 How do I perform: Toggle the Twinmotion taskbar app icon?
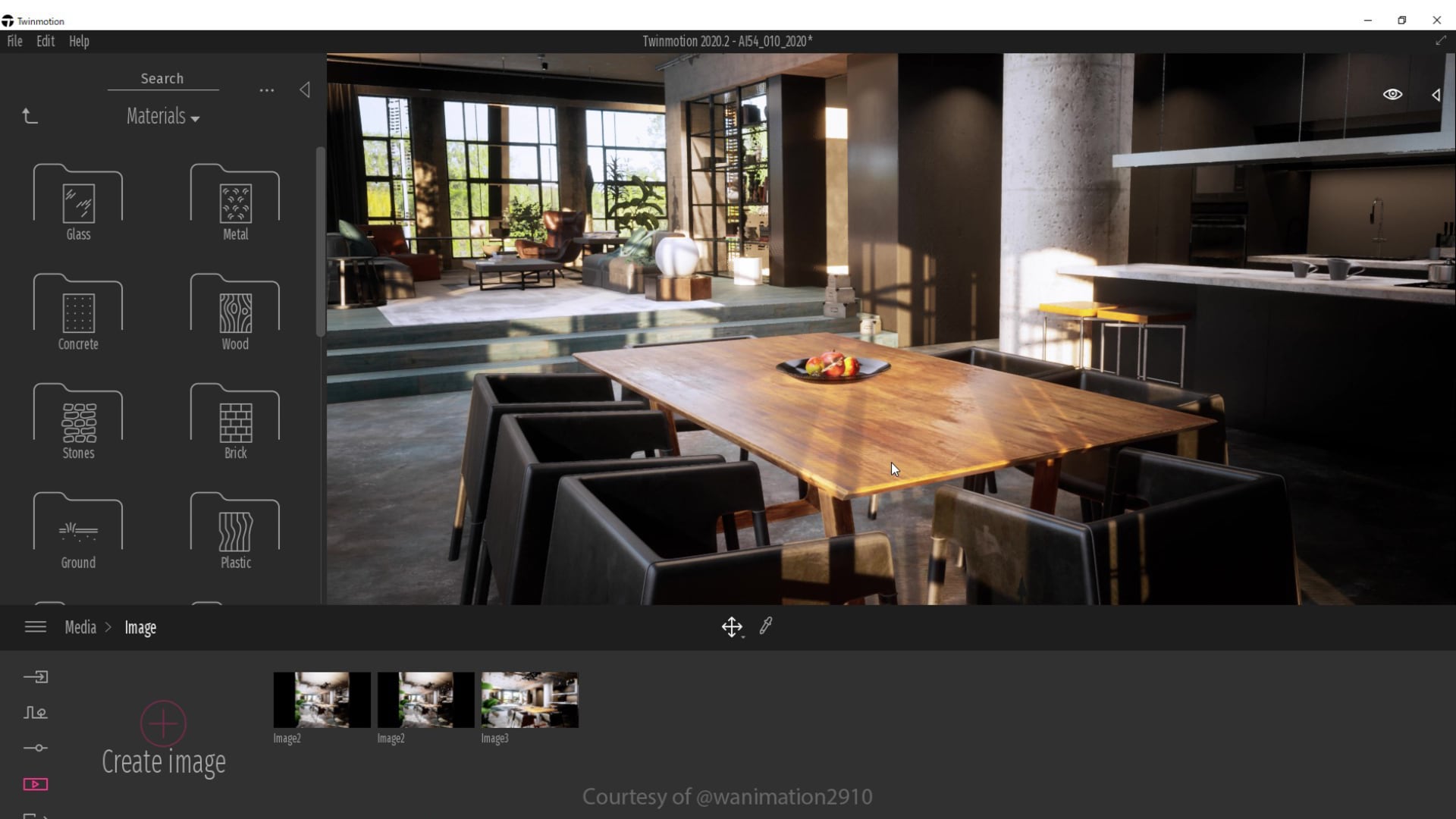pos(8,20)
